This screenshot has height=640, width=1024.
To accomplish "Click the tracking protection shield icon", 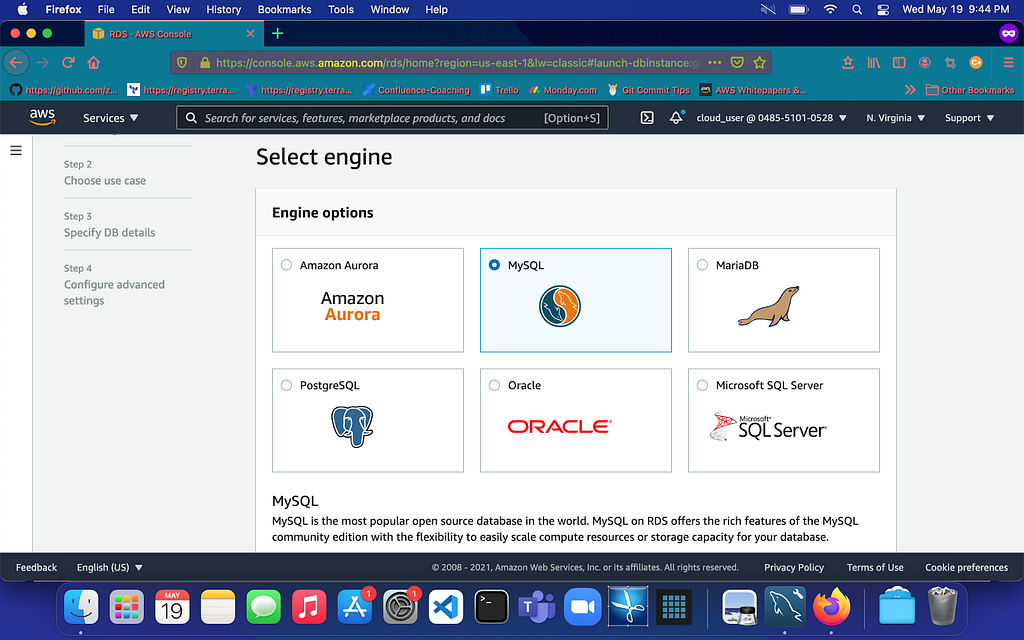I will tap(182, 63).
